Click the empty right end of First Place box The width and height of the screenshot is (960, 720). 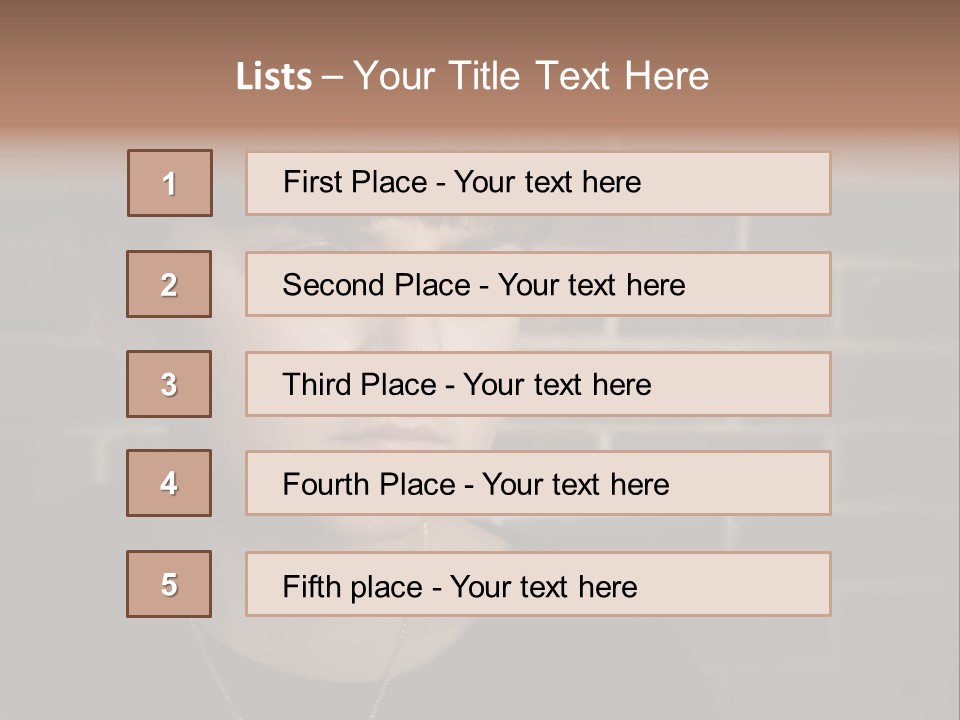click(x=760, y=183)
